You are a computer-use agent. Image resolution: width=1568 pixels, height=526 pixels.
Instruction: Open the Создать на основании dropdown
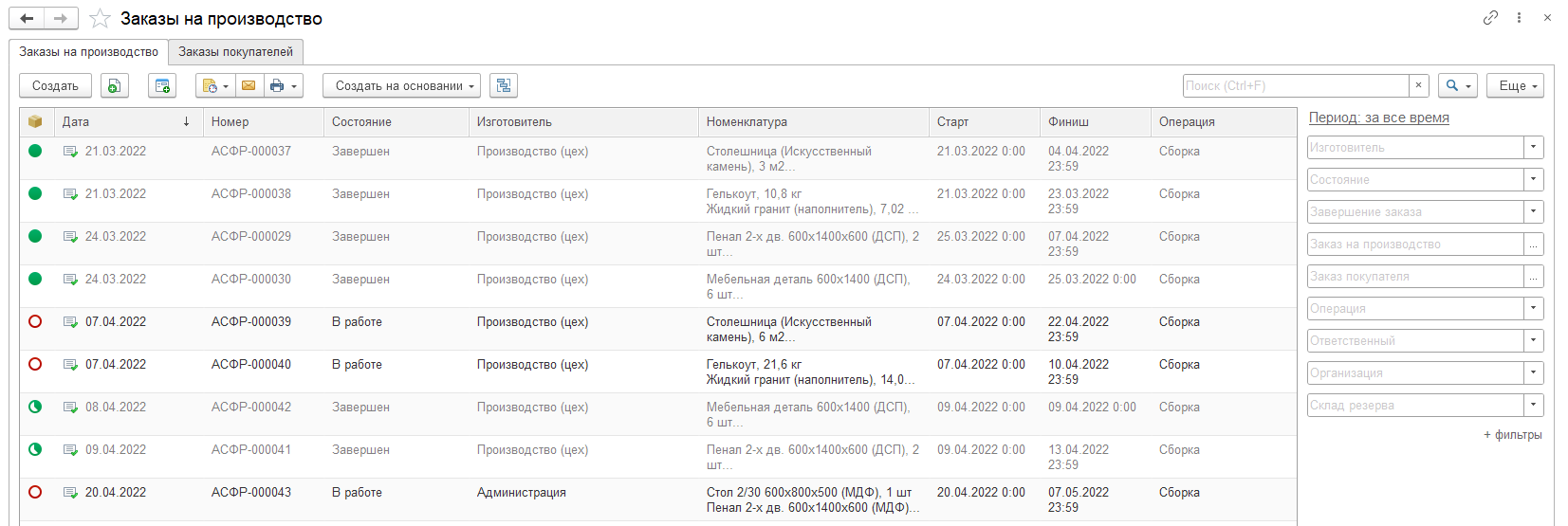401,85
